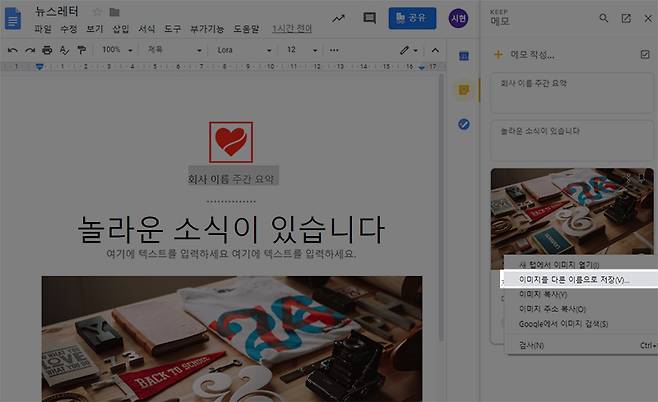Choose 검사 context menu item
658x402 pixels.
point(581,345)
